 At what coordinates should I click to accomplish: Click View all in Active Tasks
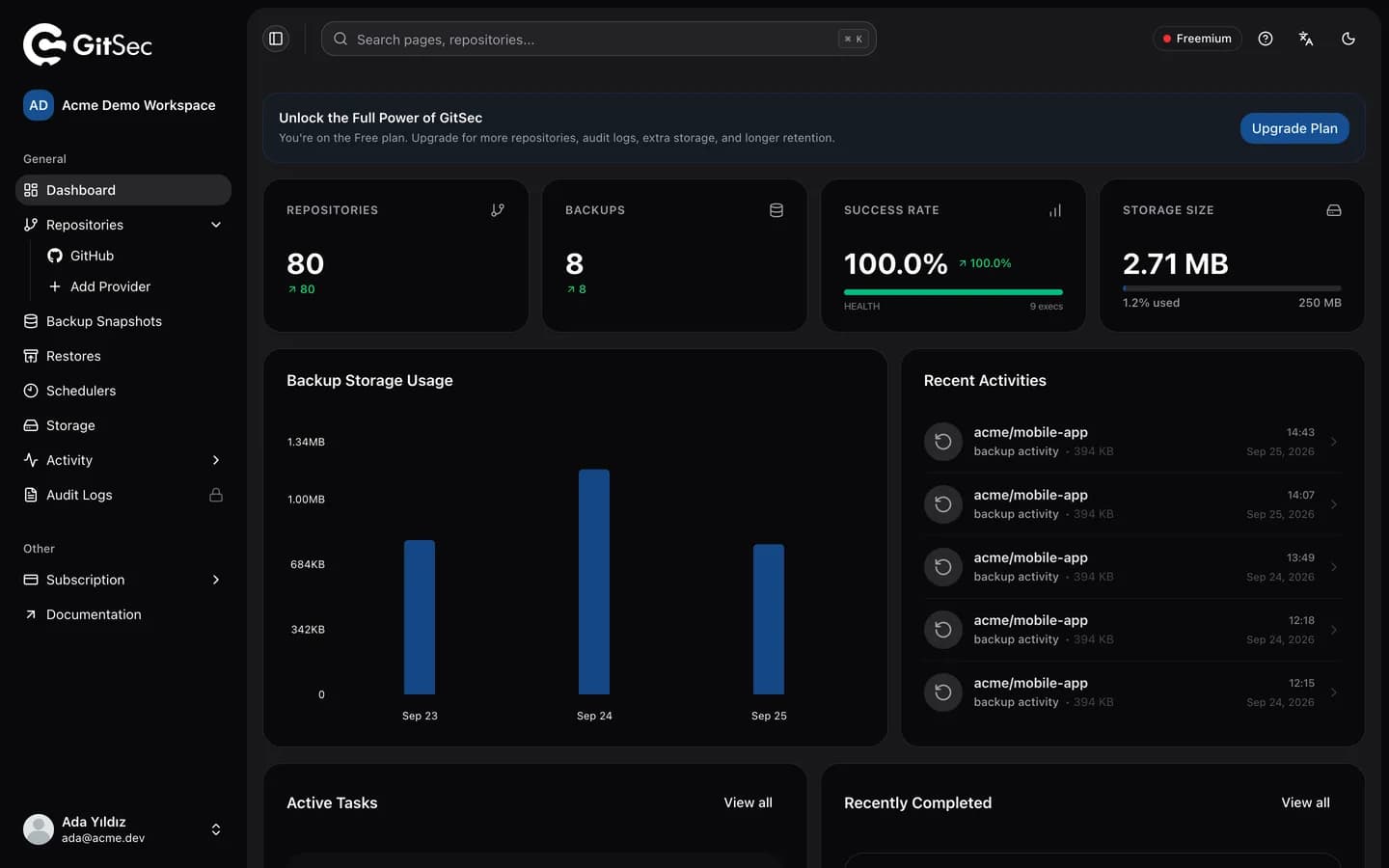click(x=749, y=802)
